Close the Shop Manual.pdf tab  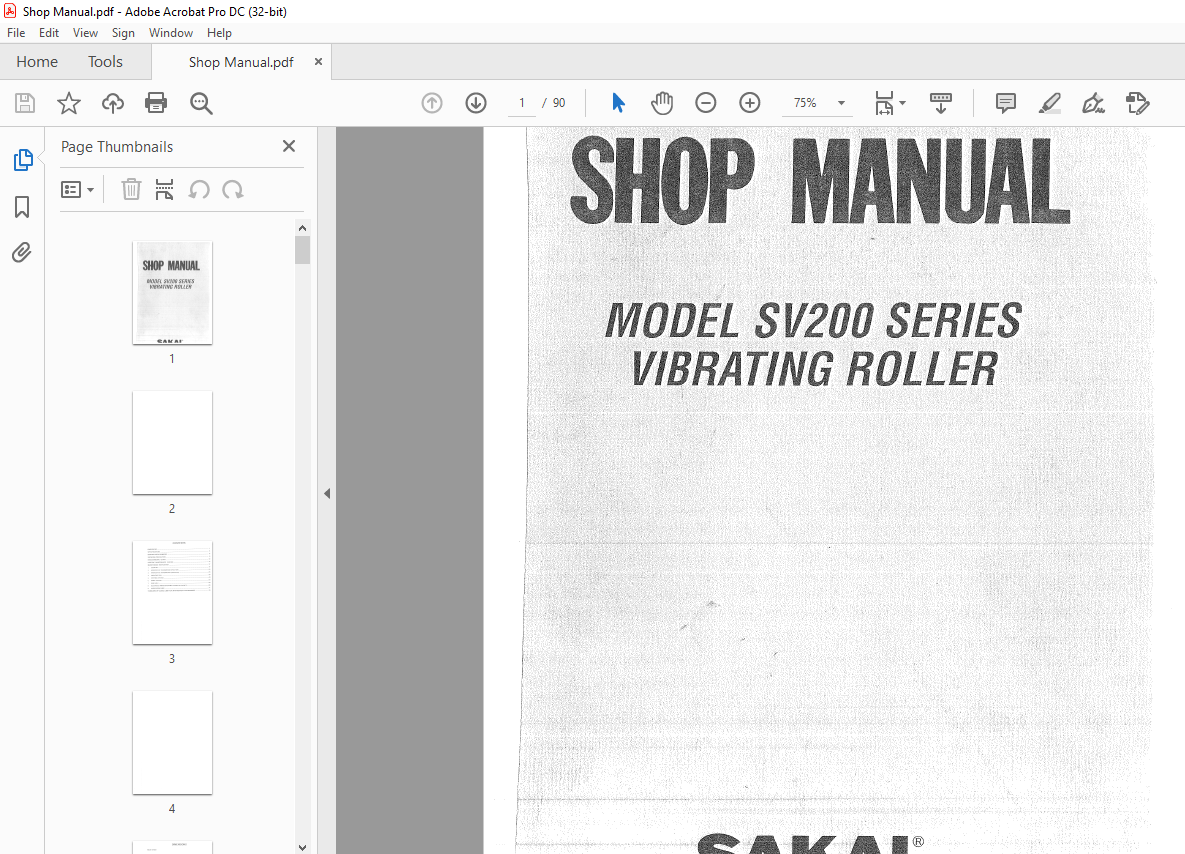coord(318,61)
